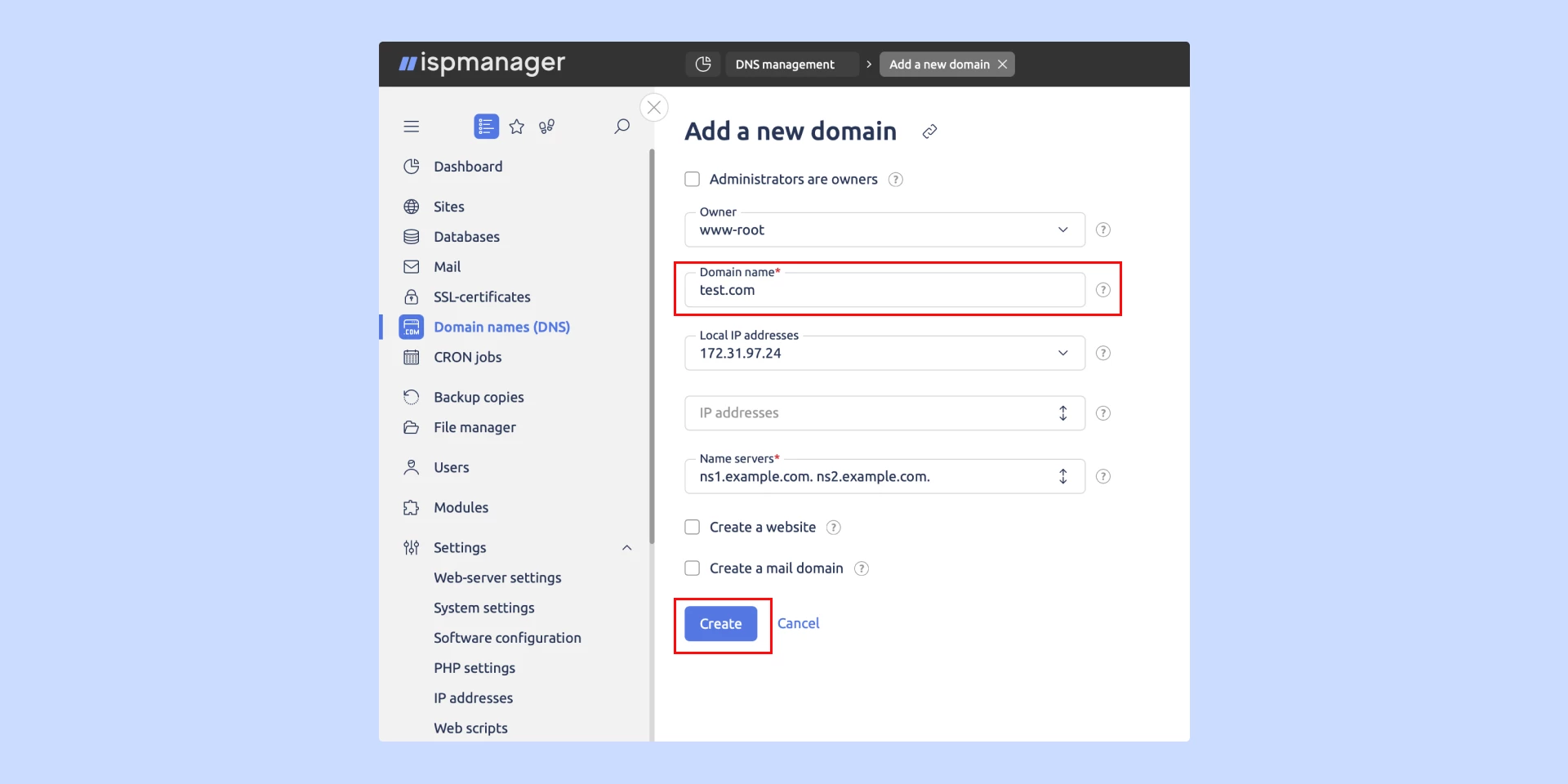Click the CRON jobs calendar icon
This screenshot has height=784, width=1568.
[412, 357]
